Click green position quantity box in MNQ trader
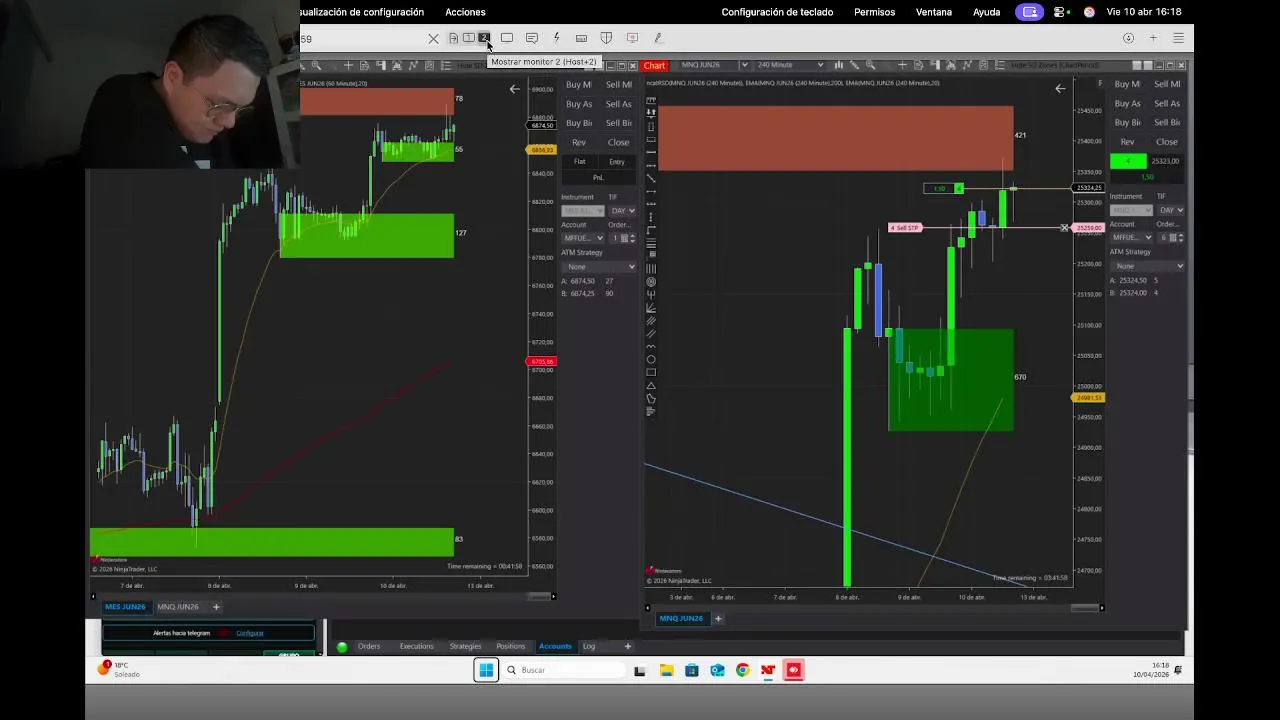The height and width of the screenshot is (720, 1280). (x=1128, y=161)
